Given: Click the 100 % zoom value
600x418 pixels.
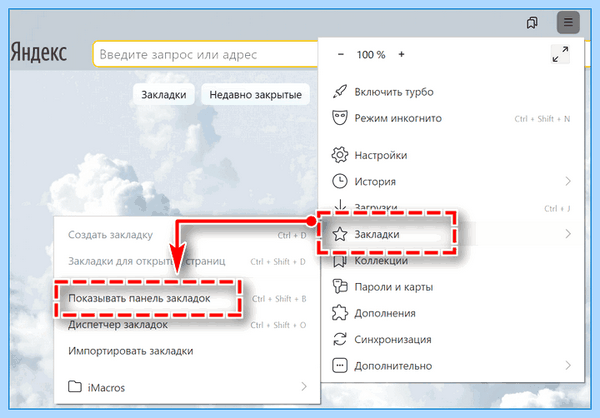Looking at the screenshot, I should coord(371,55).
